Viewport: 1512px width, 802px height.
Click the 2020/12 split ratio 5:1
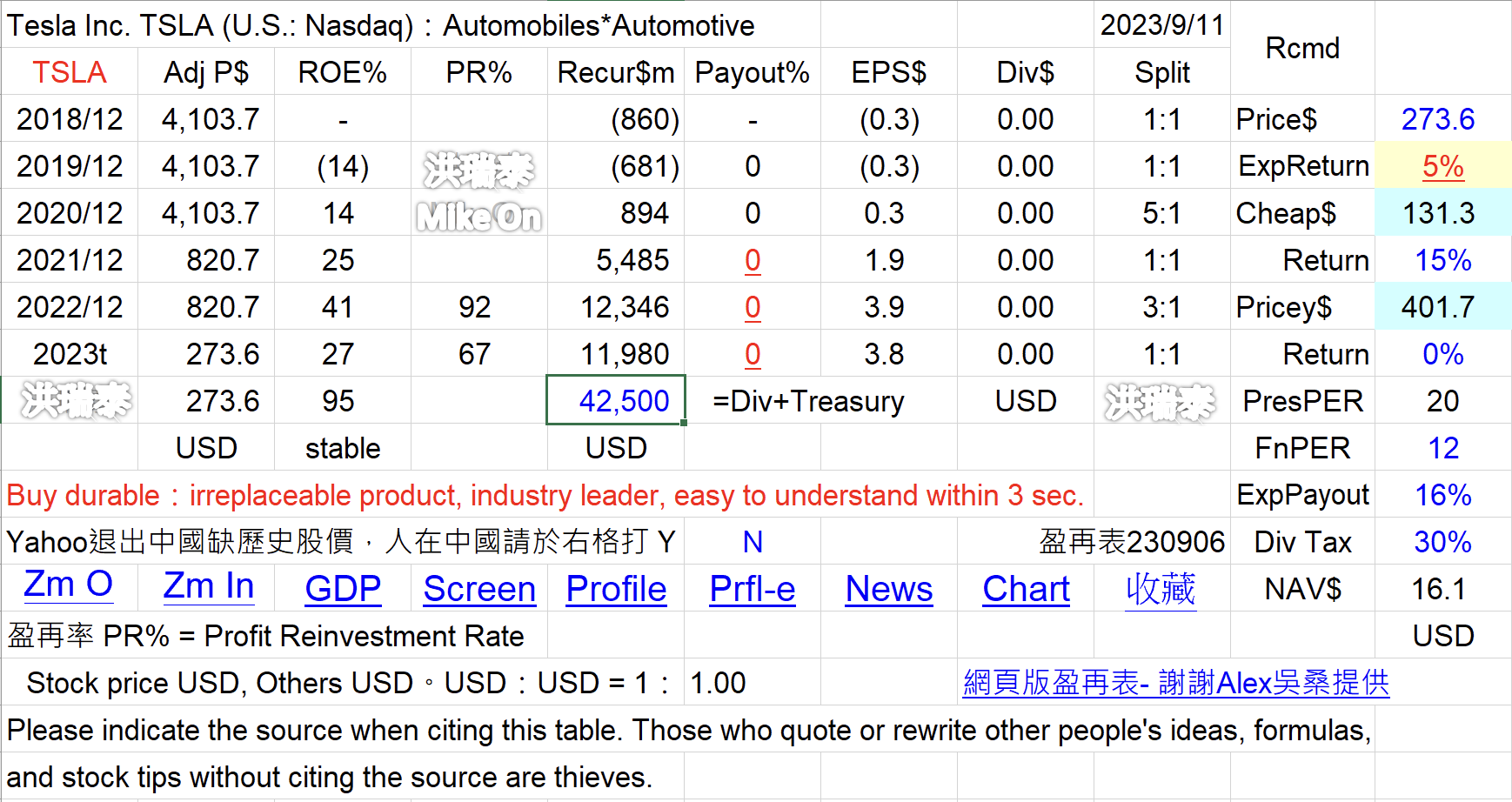tap(1162, 213)
